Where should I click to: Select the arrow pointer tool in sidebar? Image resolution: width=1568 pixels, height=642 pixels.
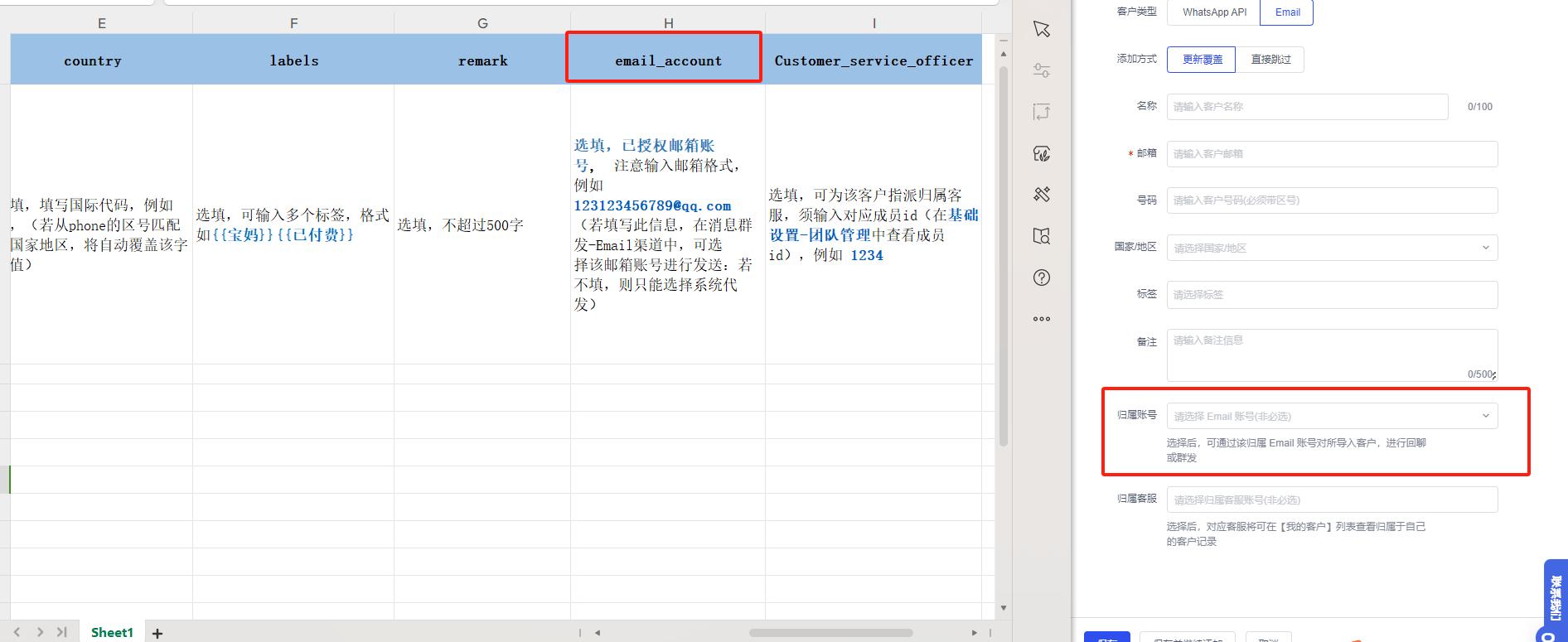[1042, 30]
